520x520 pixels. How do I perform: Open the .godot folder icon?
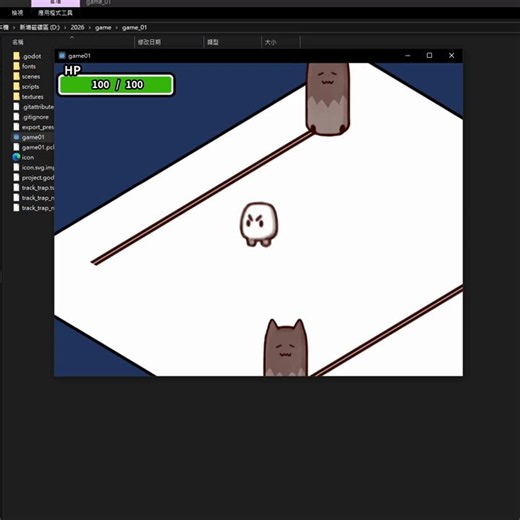[16, 56]
